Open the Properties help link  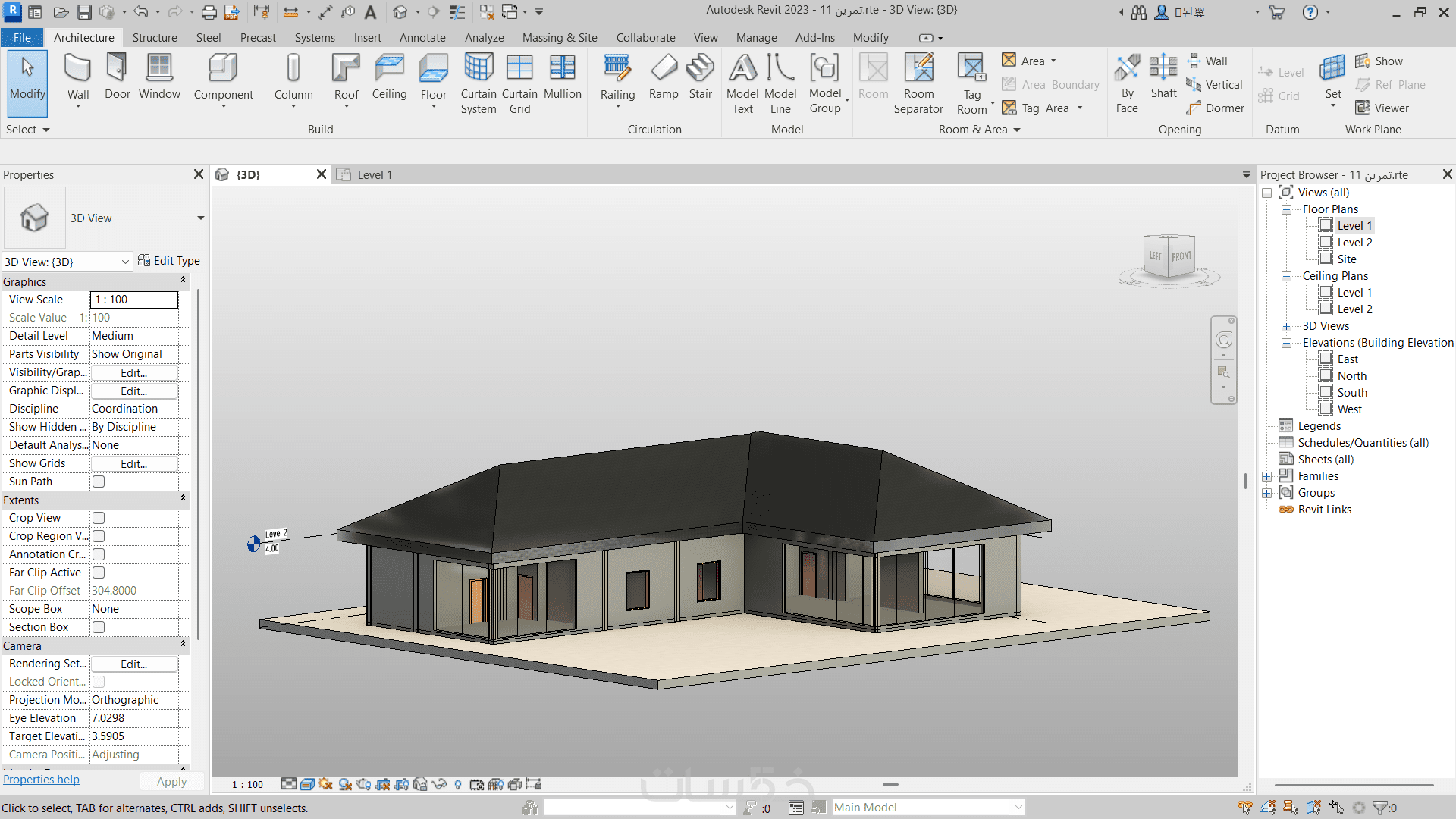tap(41, 780)
